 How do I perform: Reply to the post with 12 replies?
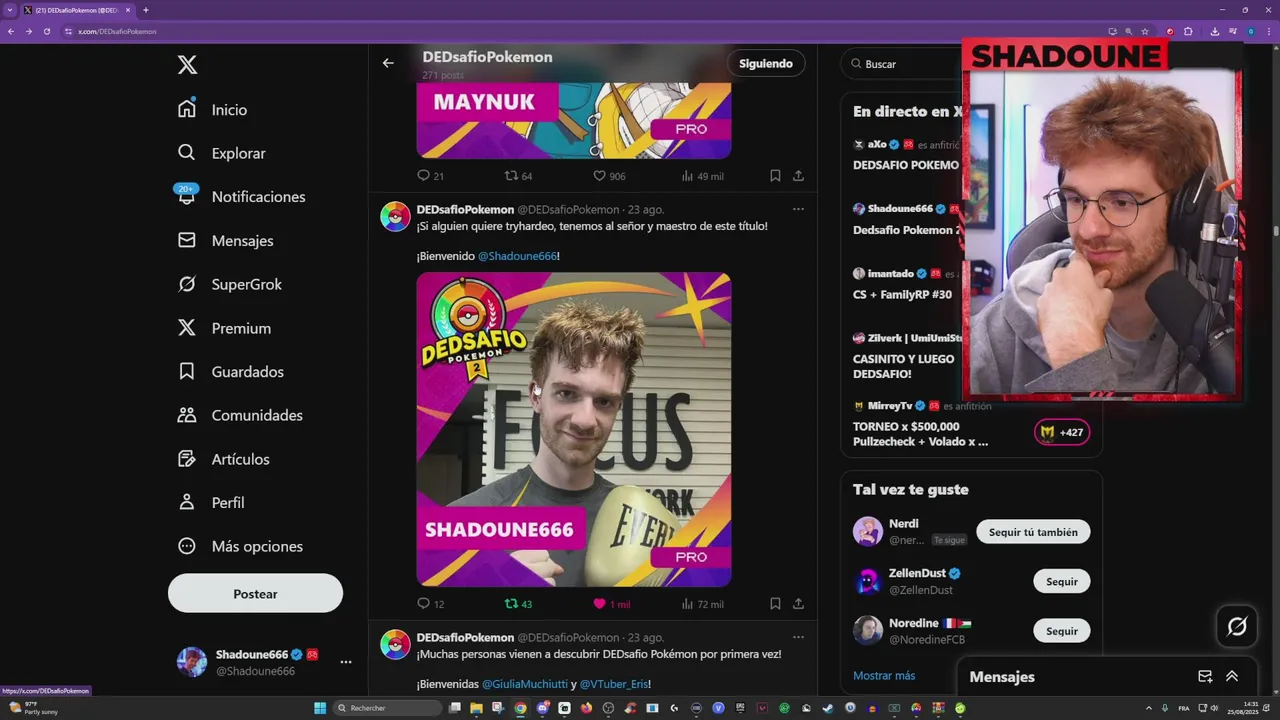[430, 604]
